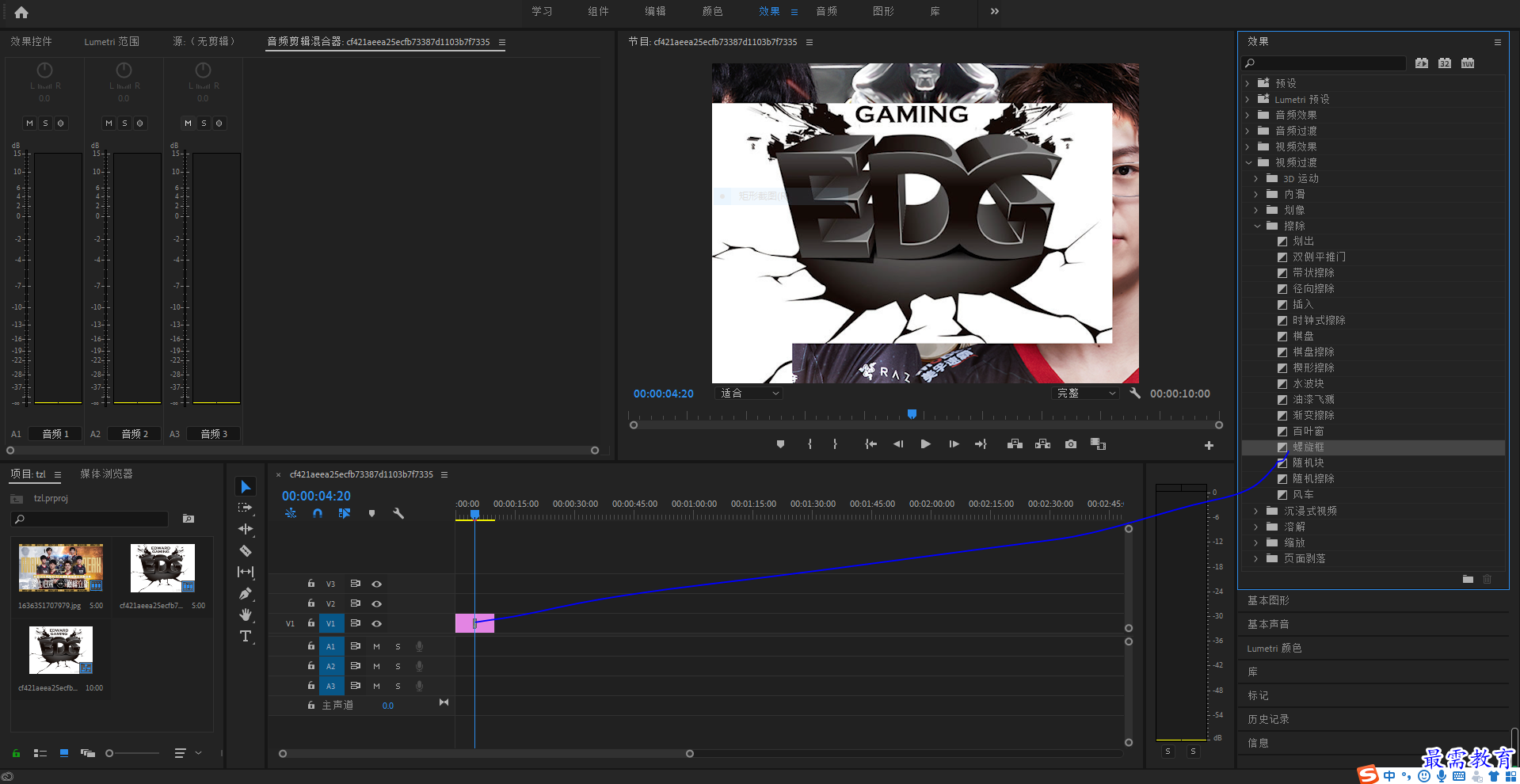
Task: Open the 适合 zoom dropdown
Action: (749, 393)
